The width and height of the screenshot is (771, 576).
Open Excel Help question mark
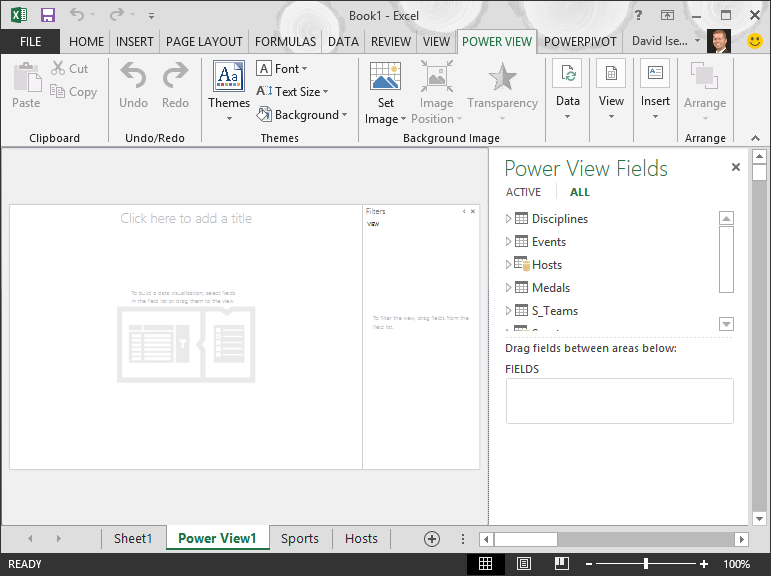pyautogui.click(x=638, y=15)
